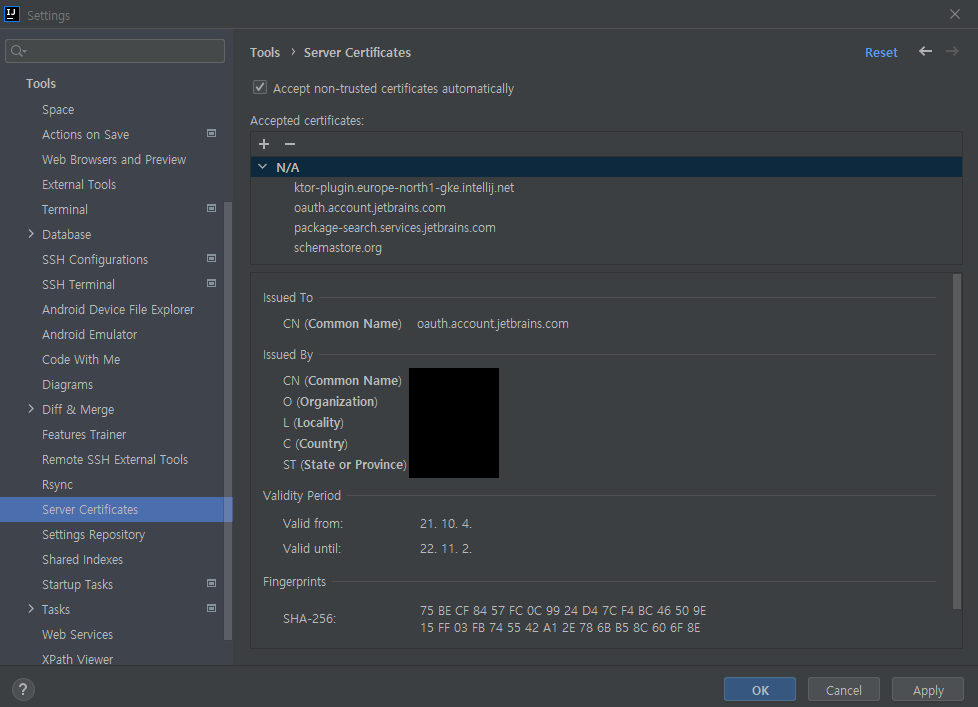The height and width of the screenshot is (707, 978).
Task: Click Issued To common name value
Action: point(493,324)
